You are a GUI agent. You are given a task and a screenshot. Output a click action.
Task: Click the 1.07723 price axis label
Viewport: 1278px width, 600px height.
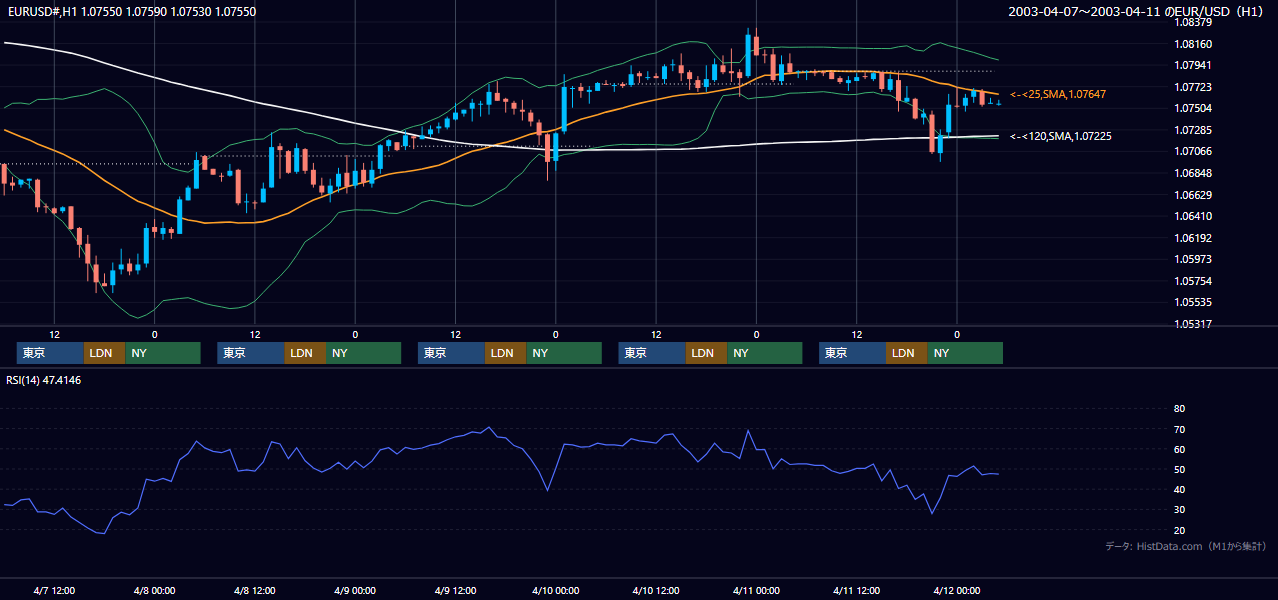pyautogui.click(x=1193, y=87)
